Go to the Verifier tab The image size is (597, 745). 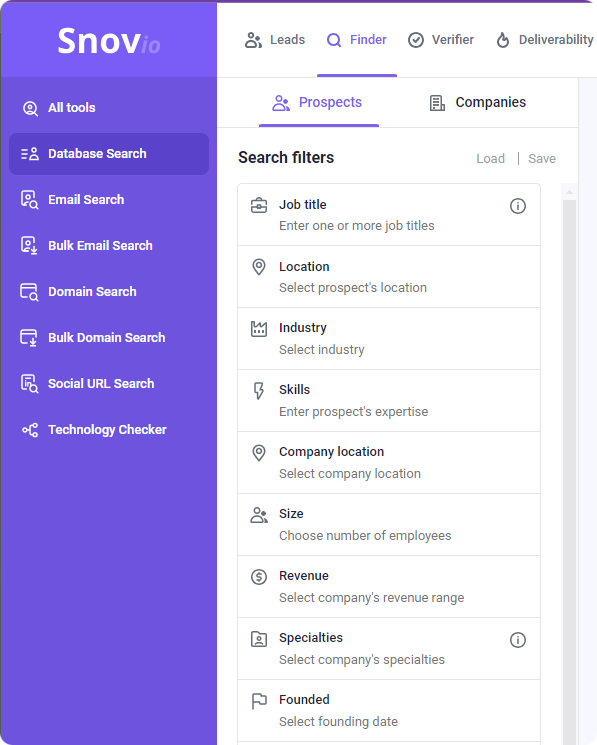(441, 40)
